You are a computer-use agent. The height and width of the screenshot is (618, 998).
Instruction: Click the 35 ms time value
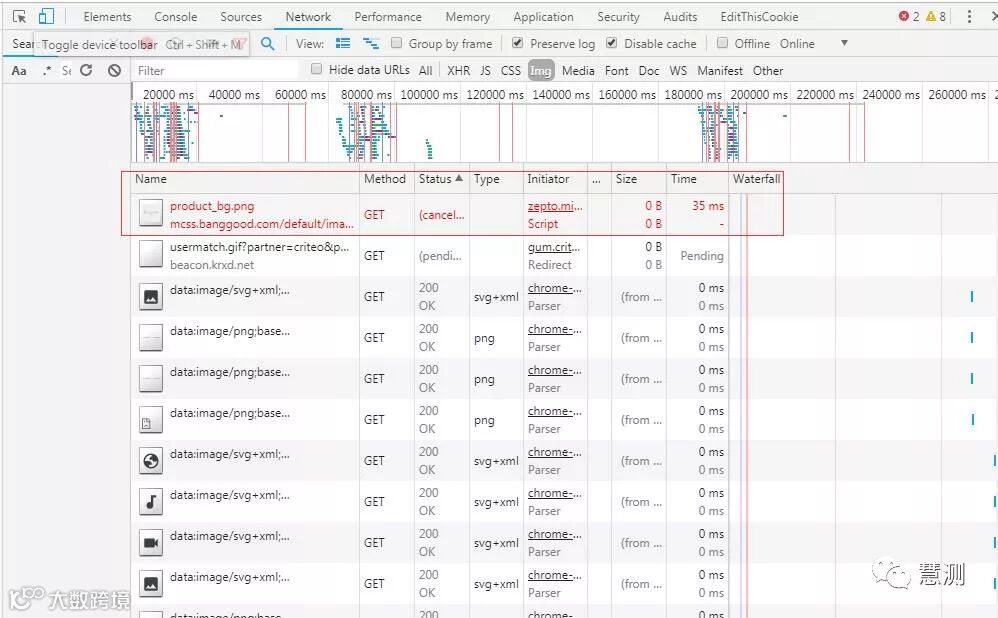(708, 206)
